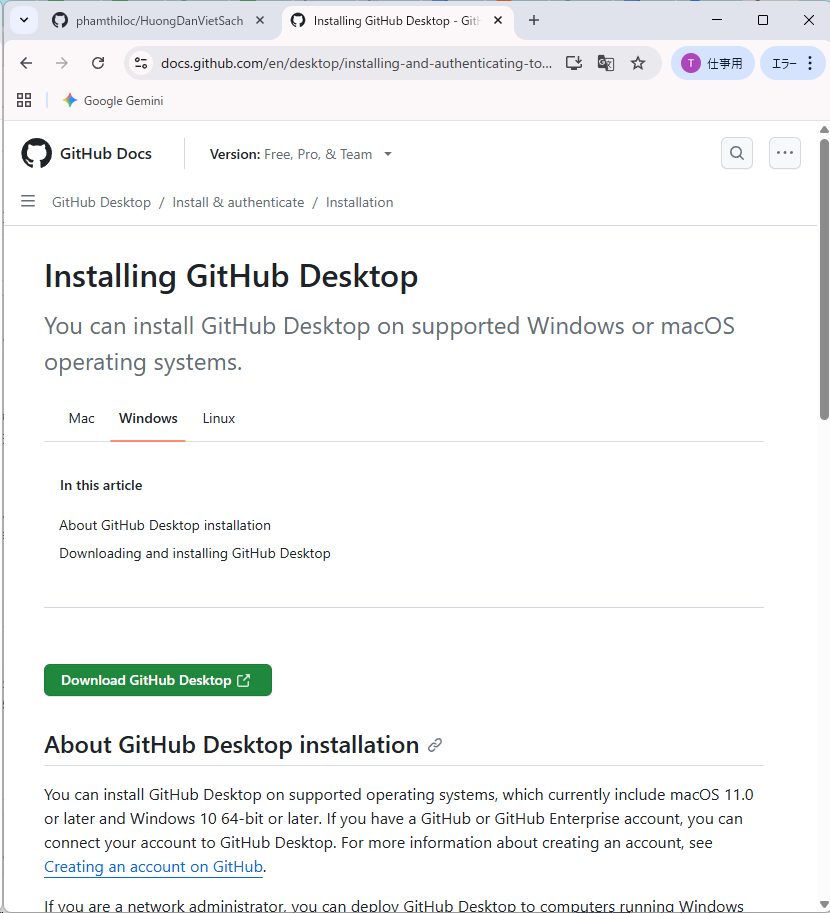The width and height of the screenshot is (830, 913).
Task: Open the sidebar hamburger menu
Action: (28, 201)
